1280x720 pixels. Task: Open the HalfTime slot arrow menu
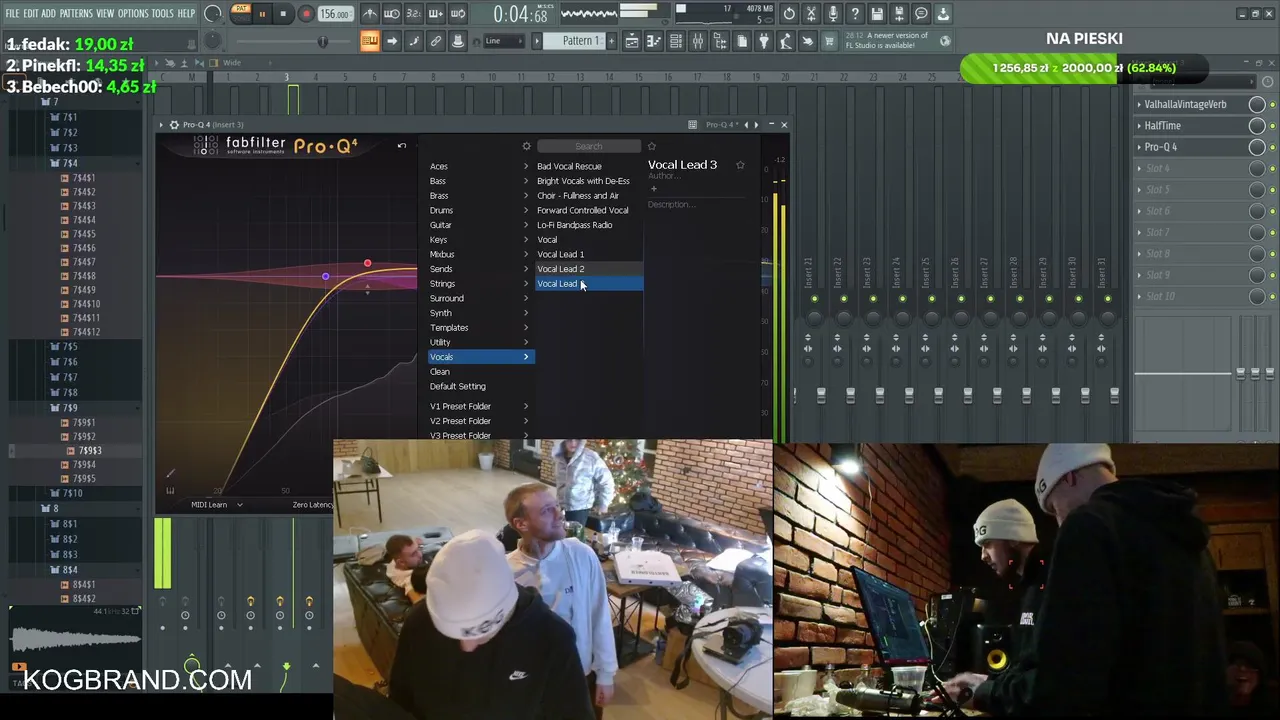(x=1139, y=126)
